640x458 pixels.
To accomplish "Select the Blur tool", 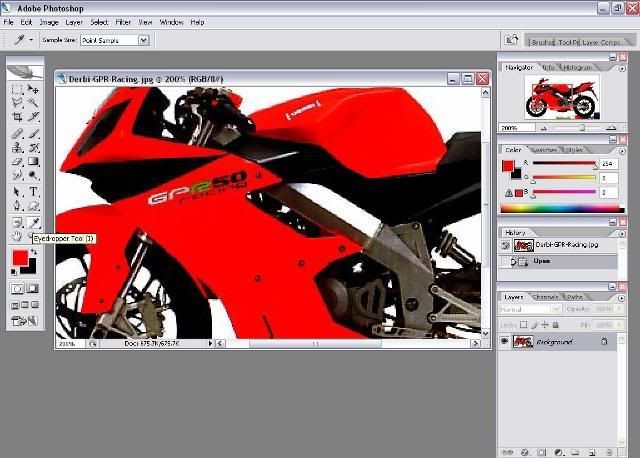I will (x=17, y=176).
